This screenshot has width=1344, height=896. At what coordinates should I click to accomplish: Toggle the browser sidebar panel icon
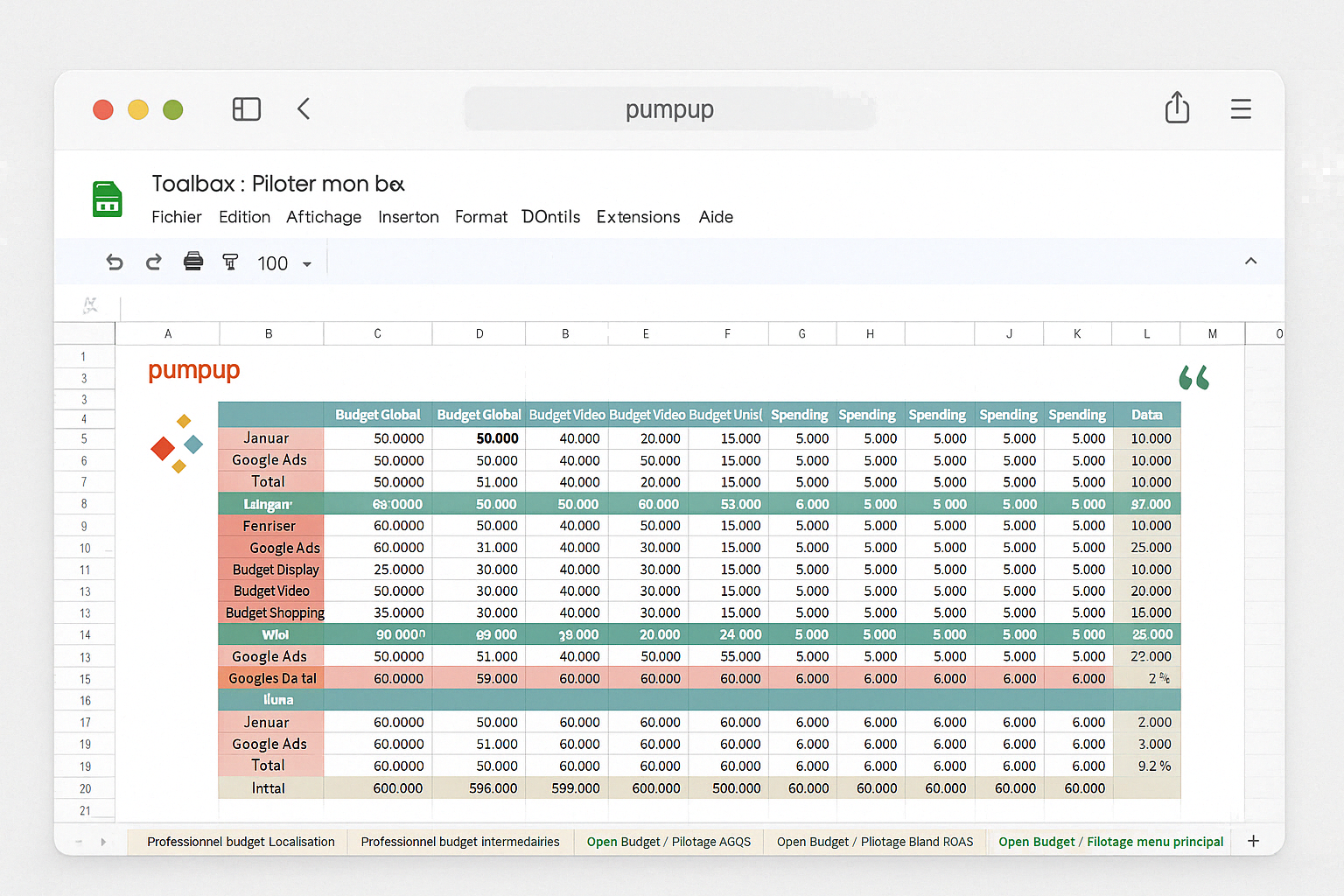tap(247, 109)
